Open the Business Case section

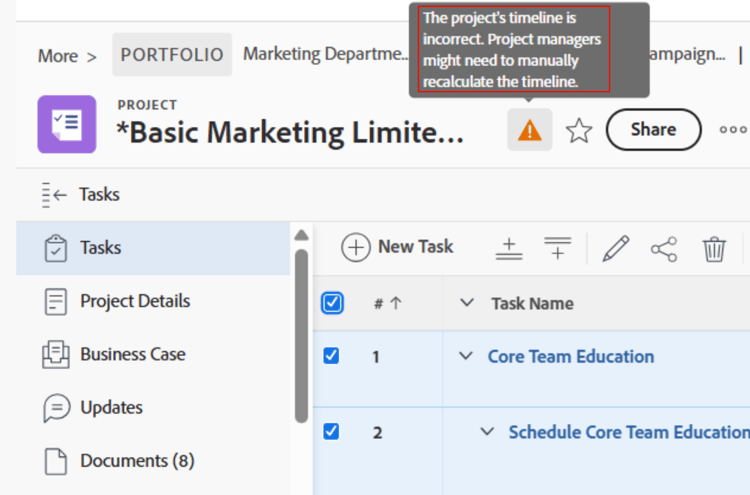pyautogui.click(x=132, y=354)
